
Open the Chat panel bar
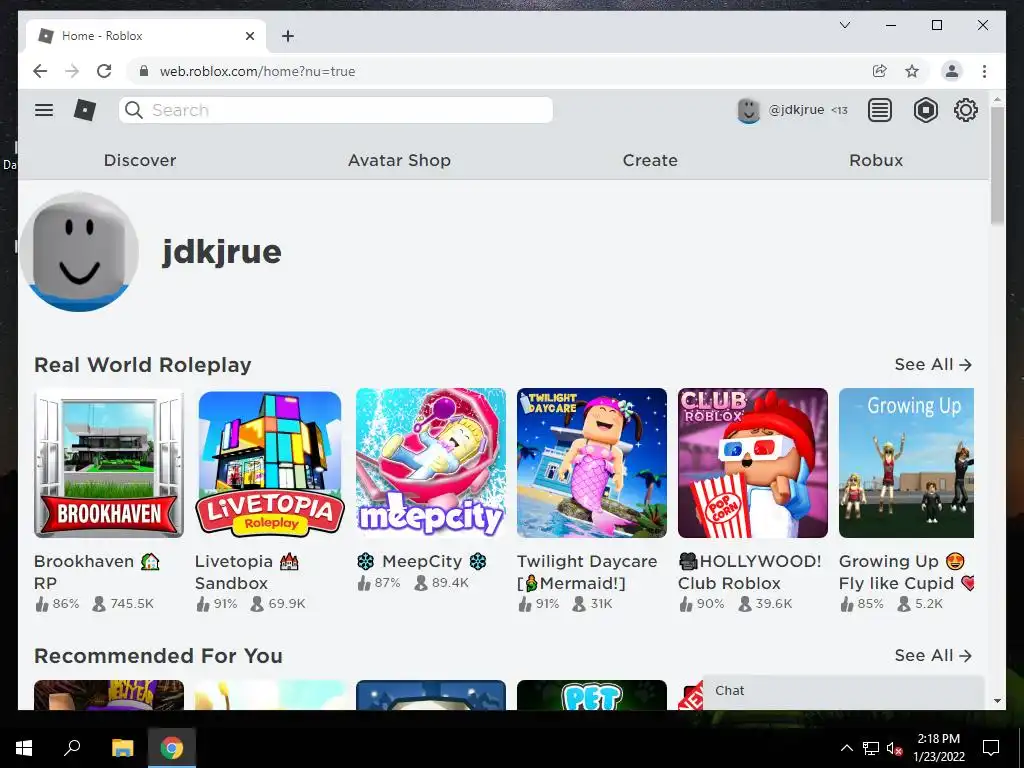point(843,691)
